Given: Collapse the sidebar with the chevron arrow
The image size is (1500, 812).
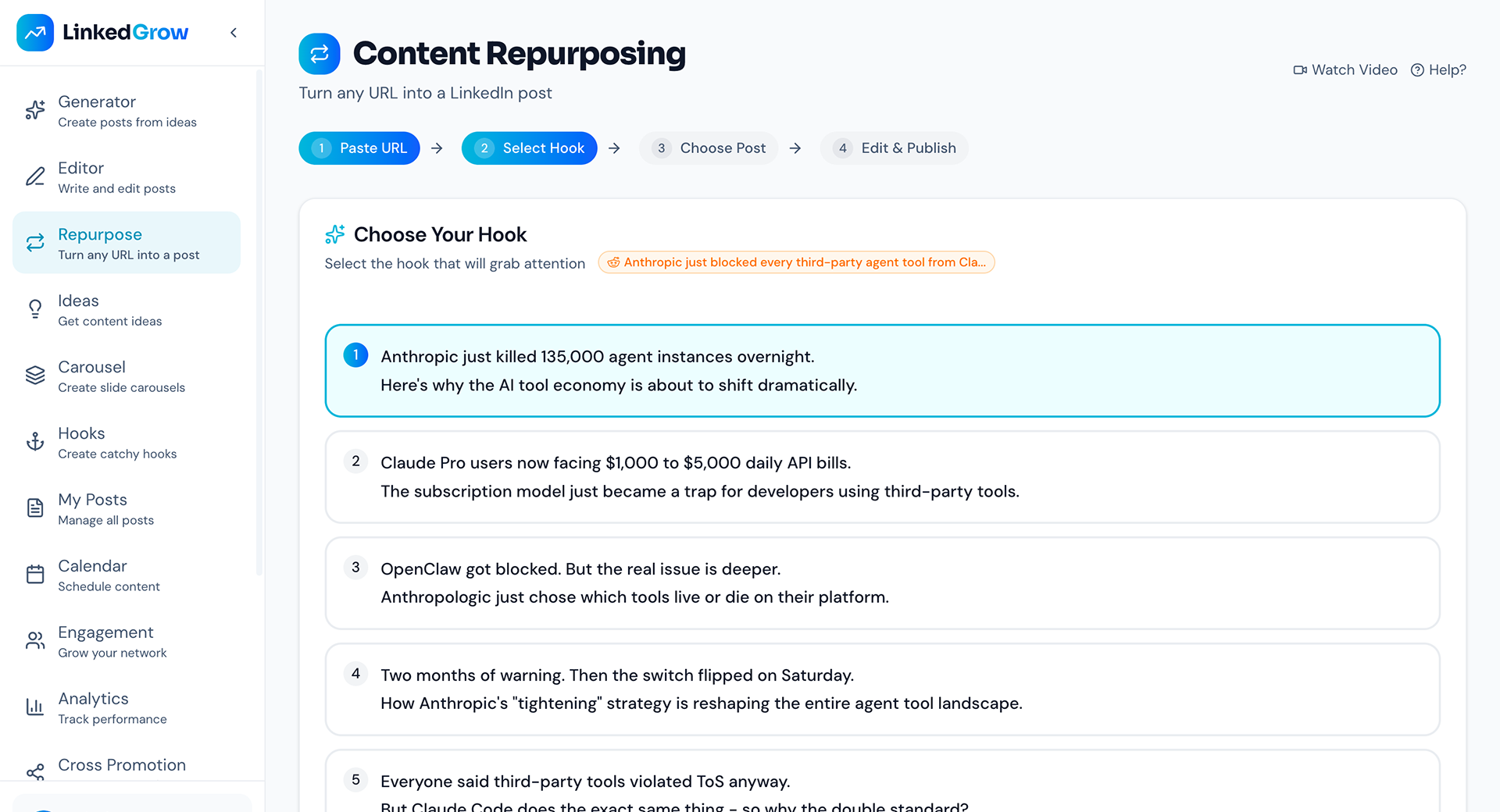Looking at the screenshot, I should (234, 32).
